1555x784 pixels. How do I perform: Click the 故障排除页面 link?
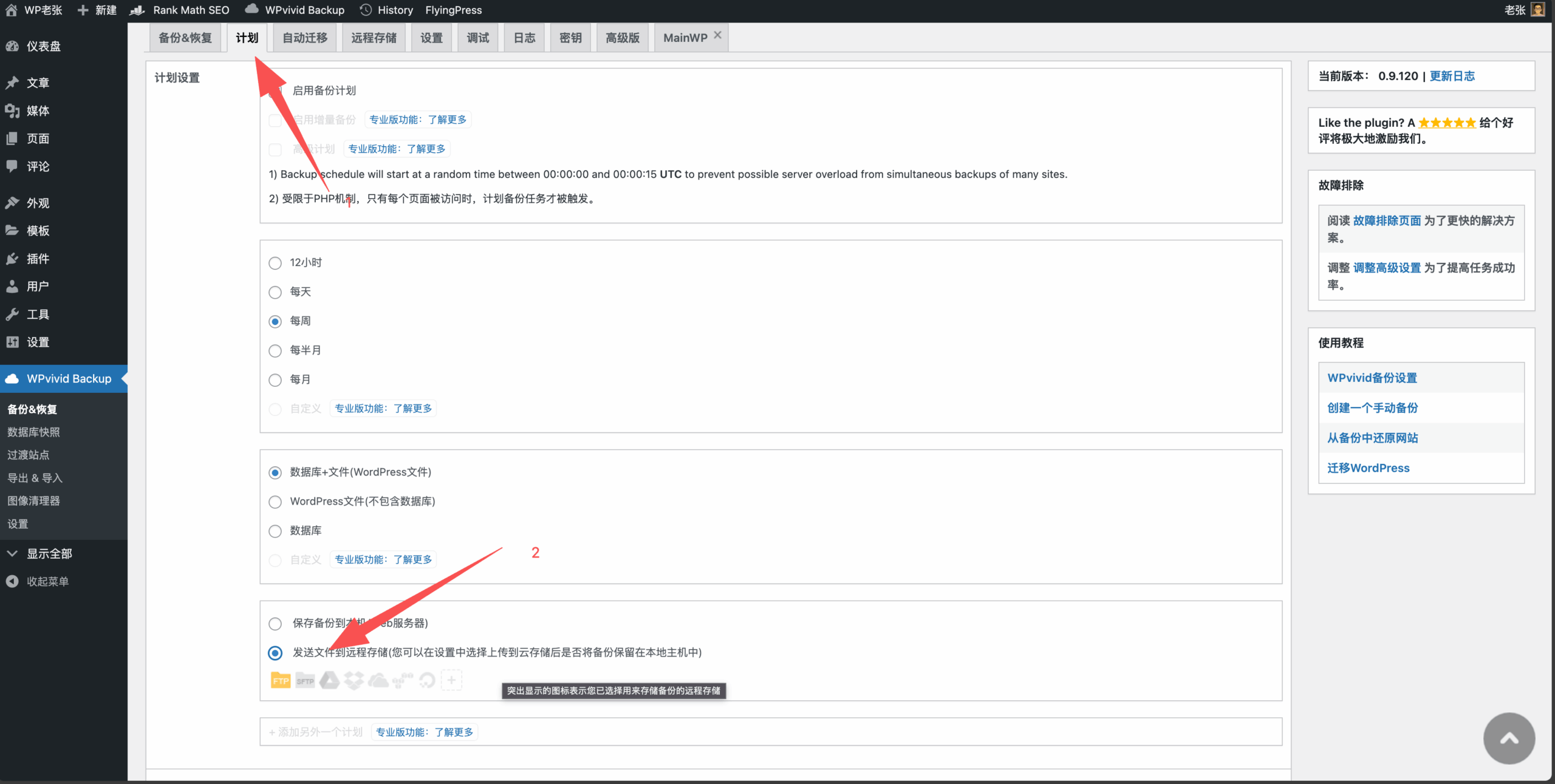coord(1387,220)
